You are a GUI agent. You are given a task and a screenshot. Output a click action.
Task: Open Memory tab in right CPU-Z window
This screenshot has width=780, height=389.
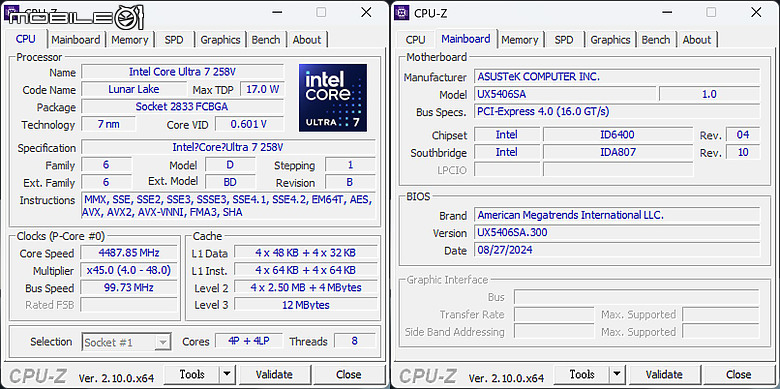pos(519,40)
